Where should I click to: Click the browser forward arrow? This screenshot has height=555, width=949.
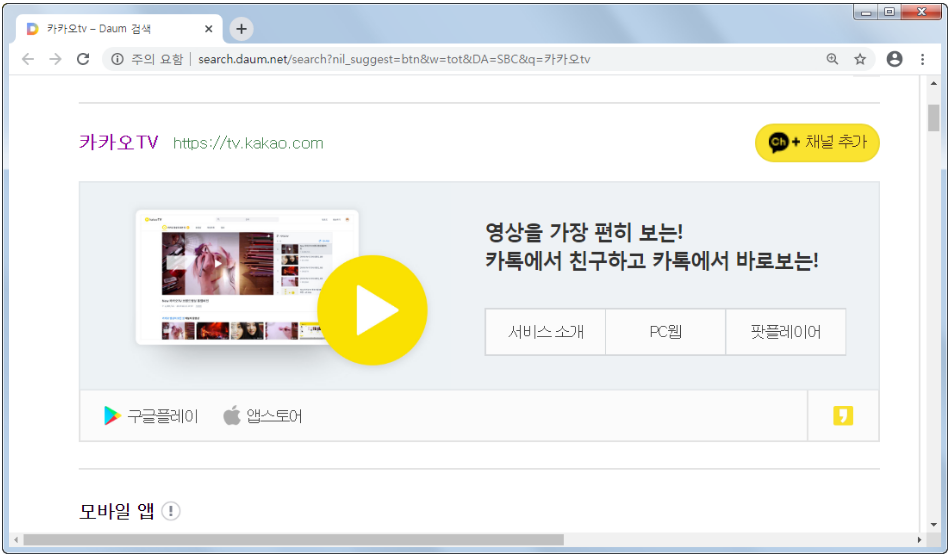click(x=55, y=59)
